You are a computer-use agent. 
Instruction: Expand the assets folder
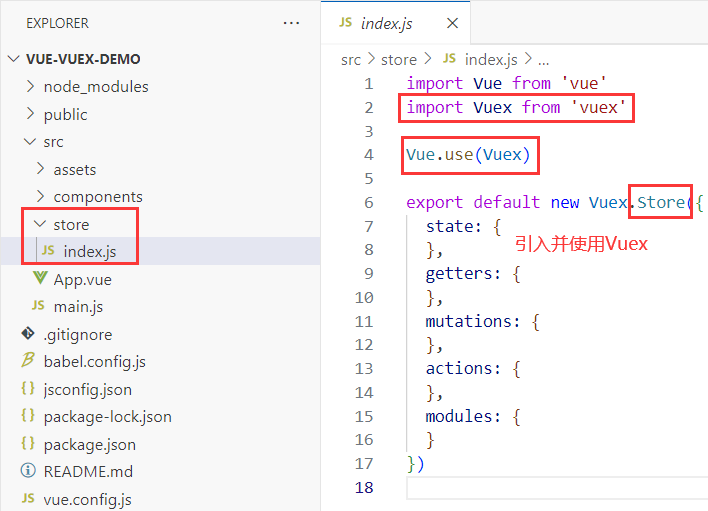[x=41, y=168]
